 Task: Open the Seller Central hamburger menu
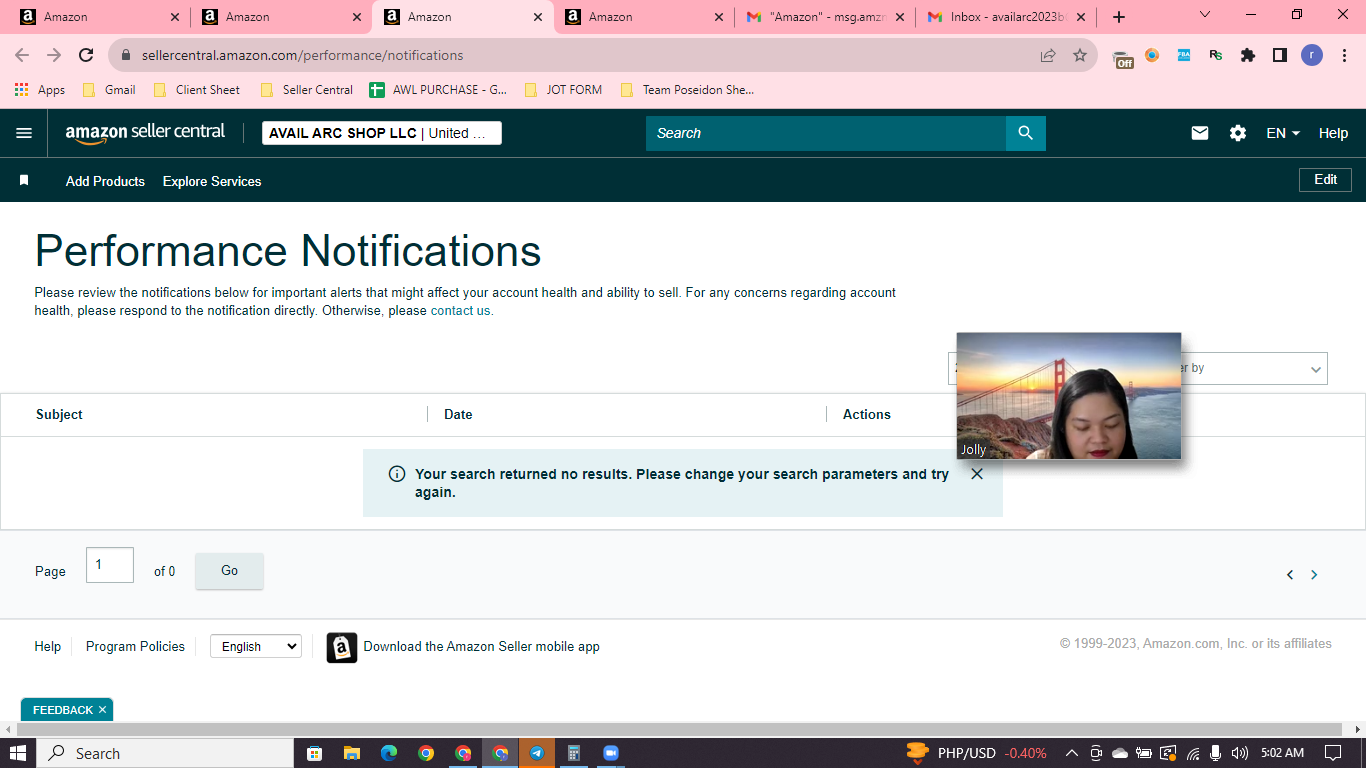tap(24, 133)
